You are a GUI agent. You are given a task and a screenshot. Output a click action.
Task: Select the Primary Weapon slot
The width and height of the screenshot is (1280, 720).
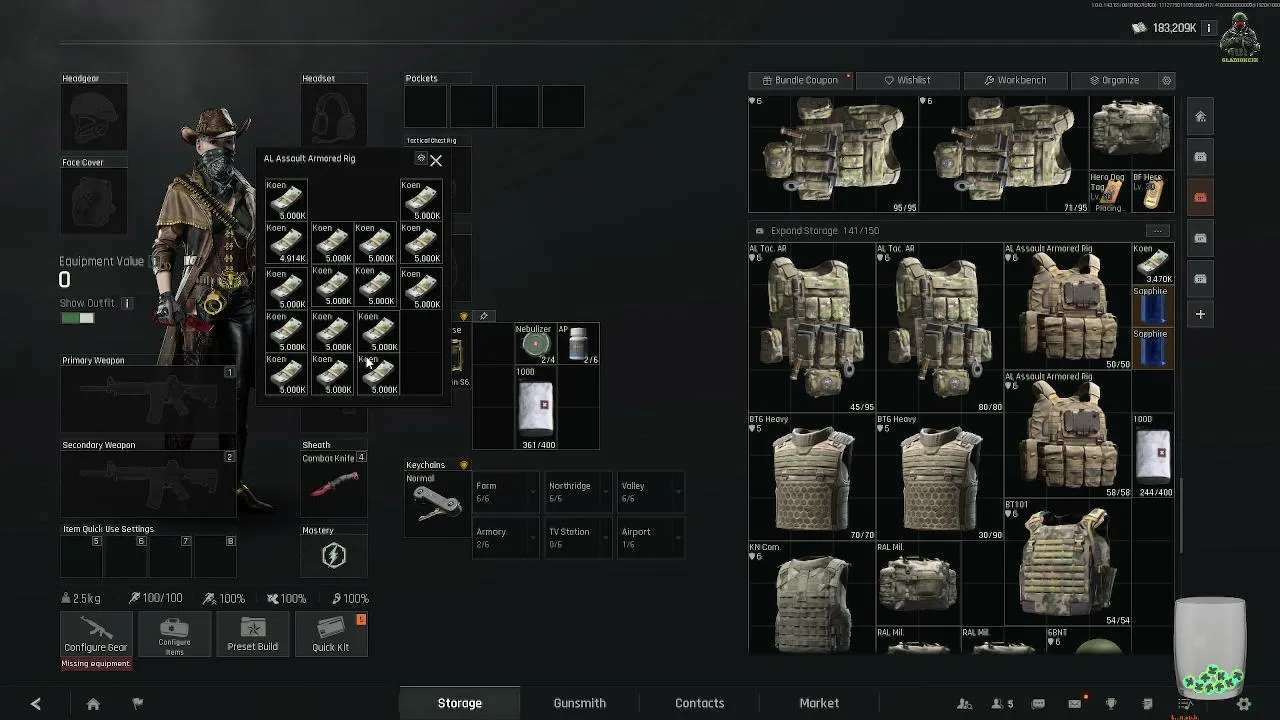pyautogui.click(x=148, y=400)
